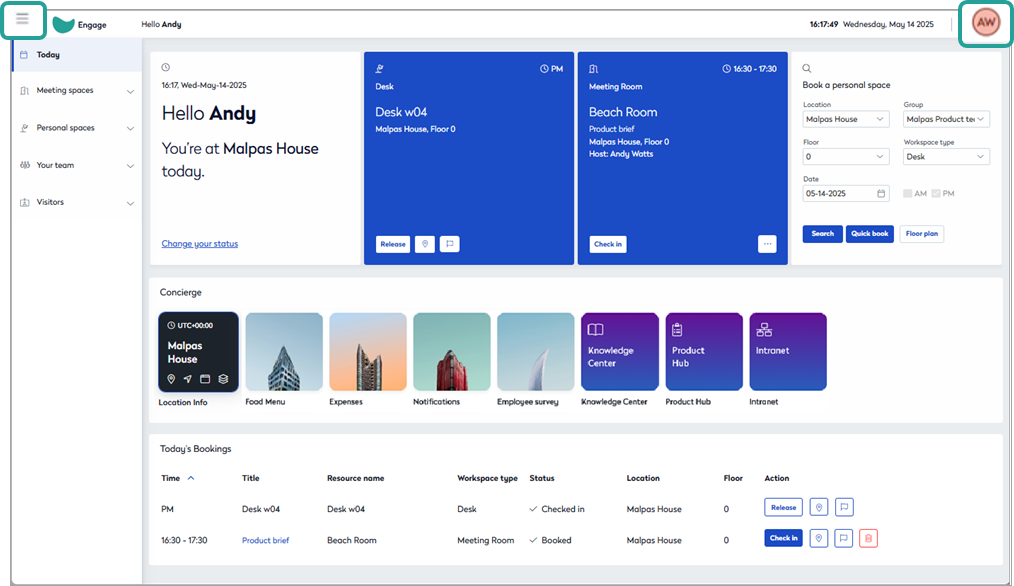Viewport: 1014px width, 586px height.
Task: Click the Change your status link
Action: 202,243
